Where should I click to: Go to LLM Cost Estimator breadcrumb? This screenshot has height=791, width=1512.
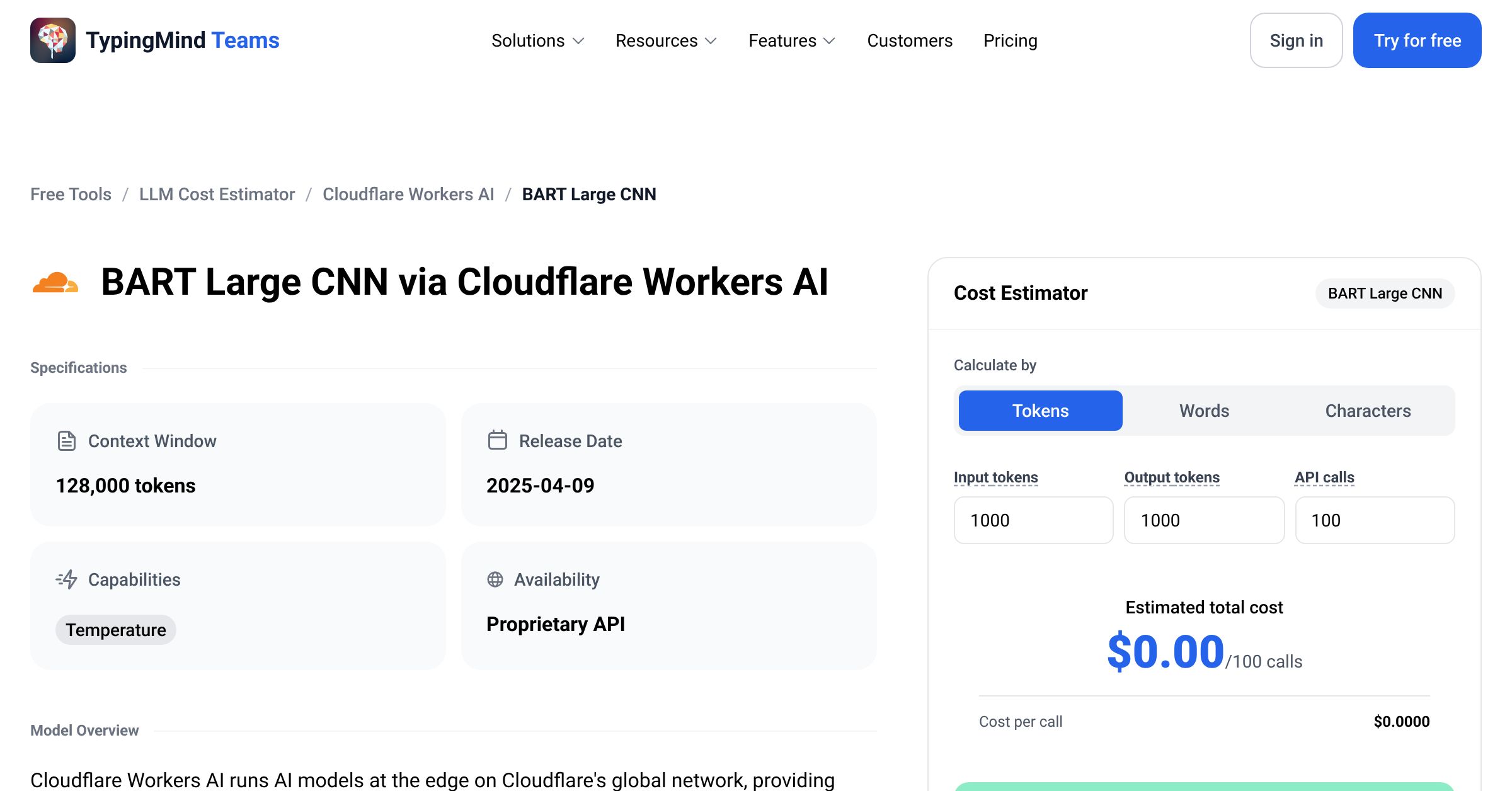(217, 194)
